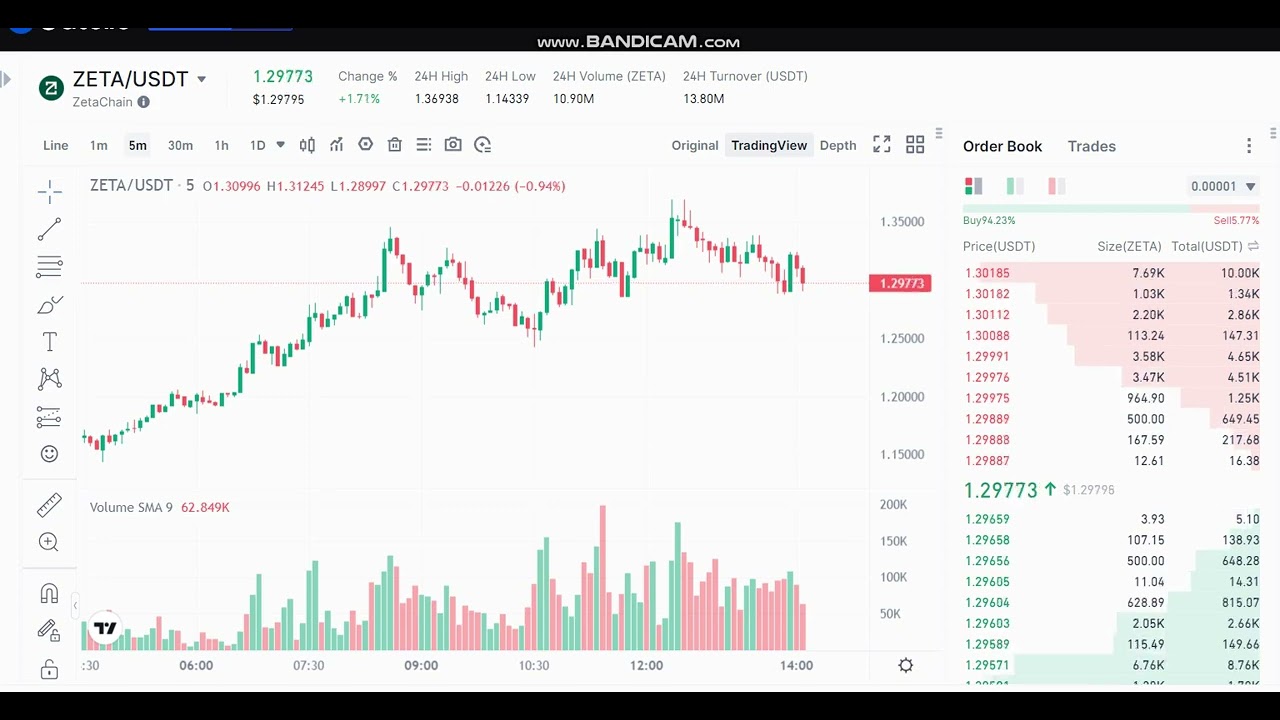
Task: Click the order book panel drag handle
Action: click(x=1273, y=133)
